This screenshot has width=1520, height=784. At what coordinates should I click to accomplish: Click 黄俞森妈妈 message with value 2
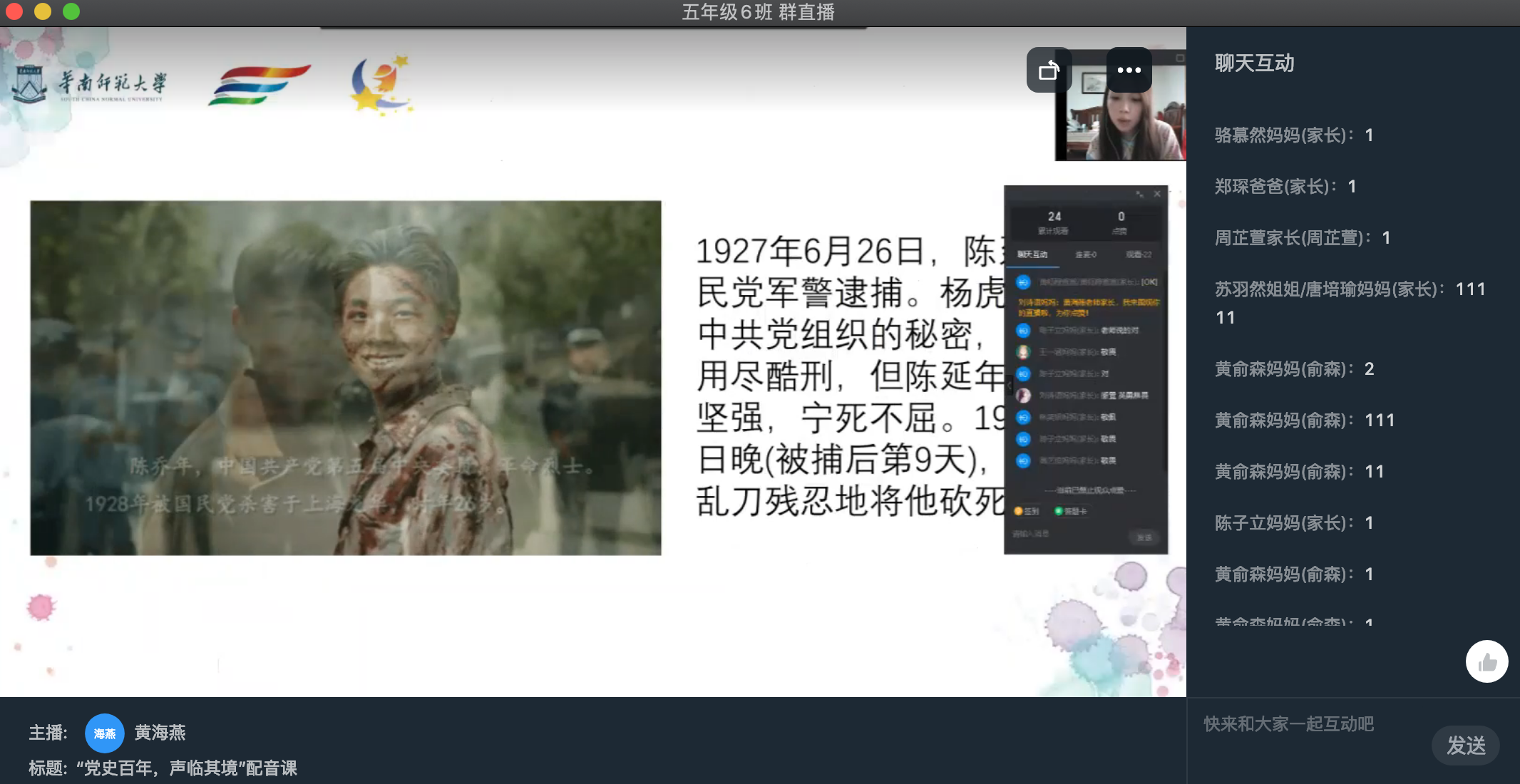point(1294,369)
